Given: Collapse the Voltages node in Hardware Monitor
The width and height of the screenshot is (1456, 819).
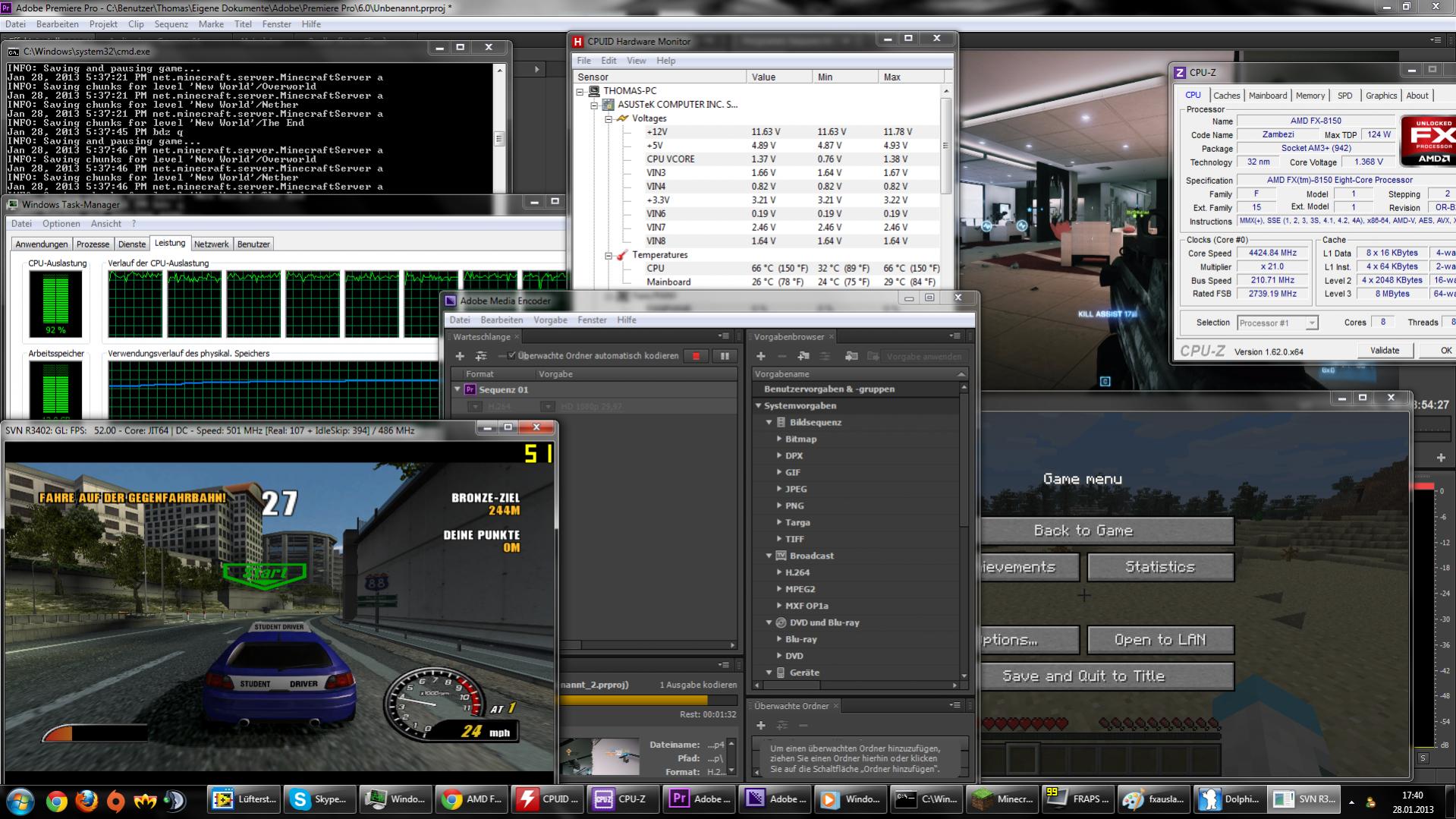Looking at the screenshot, I should (x=609, y=119).
